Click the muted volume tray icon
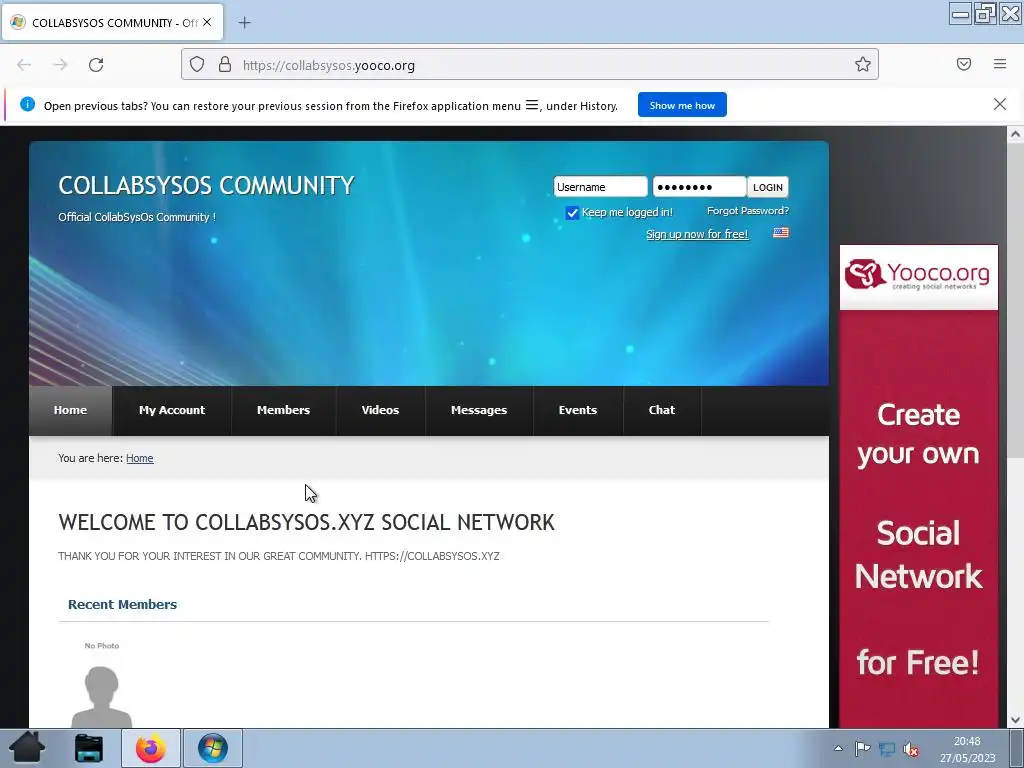This screenshot has height=768, width=1024. pos(911,749)
